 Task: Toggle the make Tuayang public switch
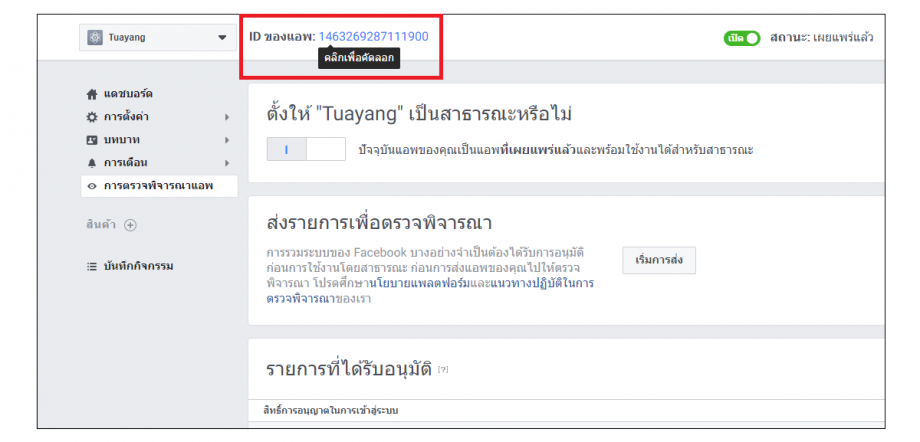(306, 149)
